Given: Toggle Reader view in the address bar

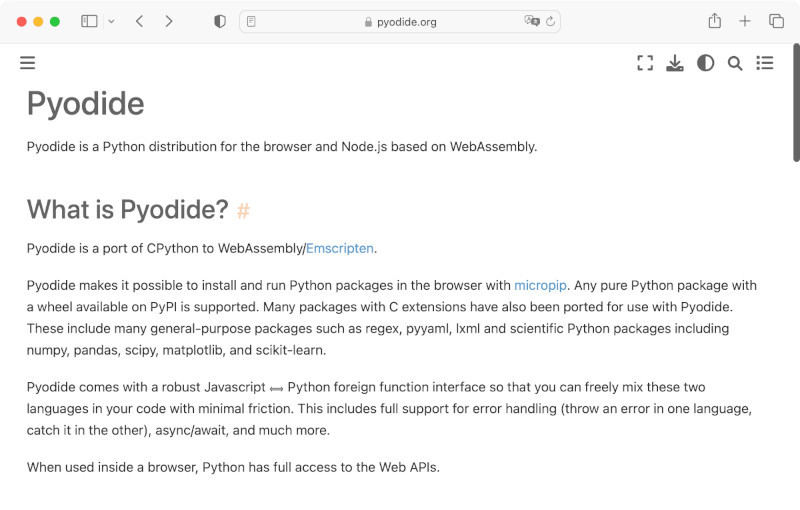Looking at the screenshot, I should [251, 21].
